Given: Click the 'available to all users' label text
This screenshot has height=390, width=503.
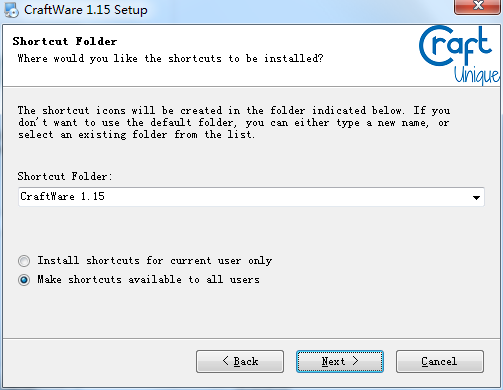Looking at the screenshot, I should [148, 279].
